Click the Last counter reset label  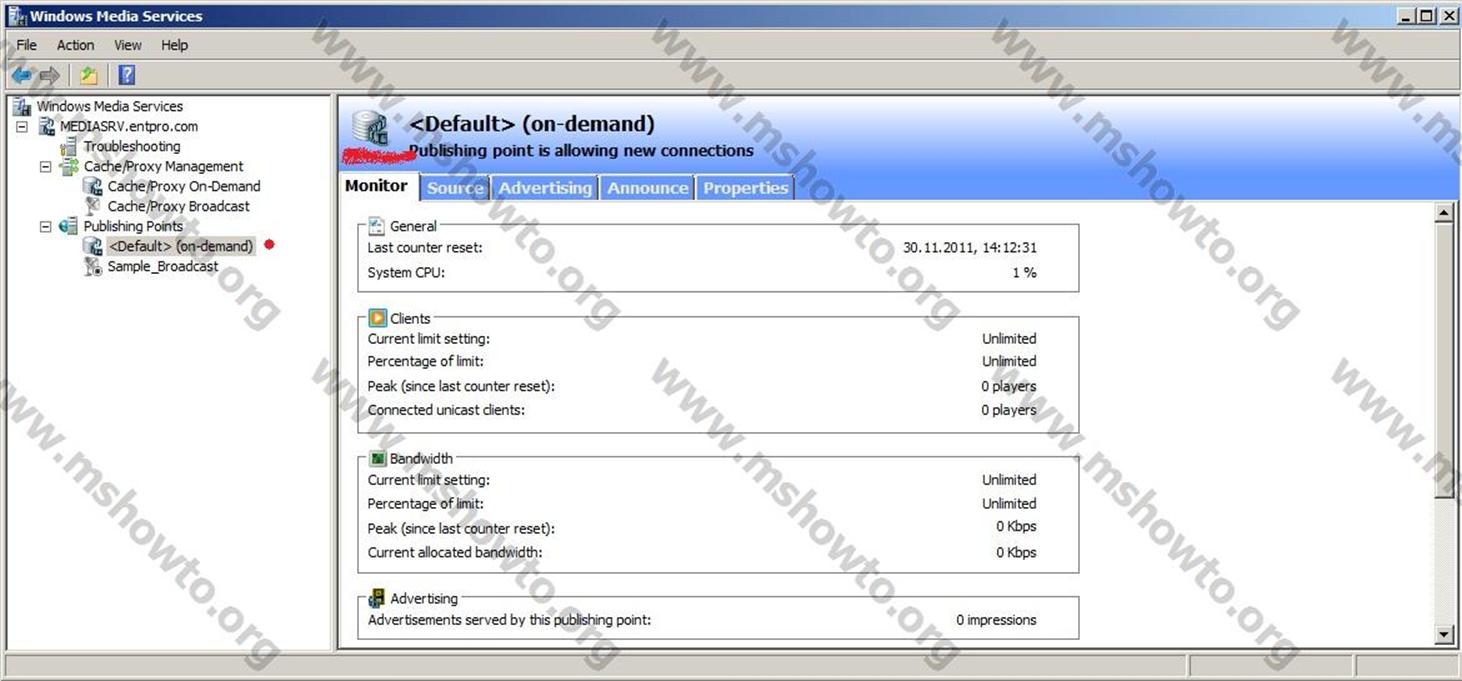pyautogui.click(x=425, y=247)
